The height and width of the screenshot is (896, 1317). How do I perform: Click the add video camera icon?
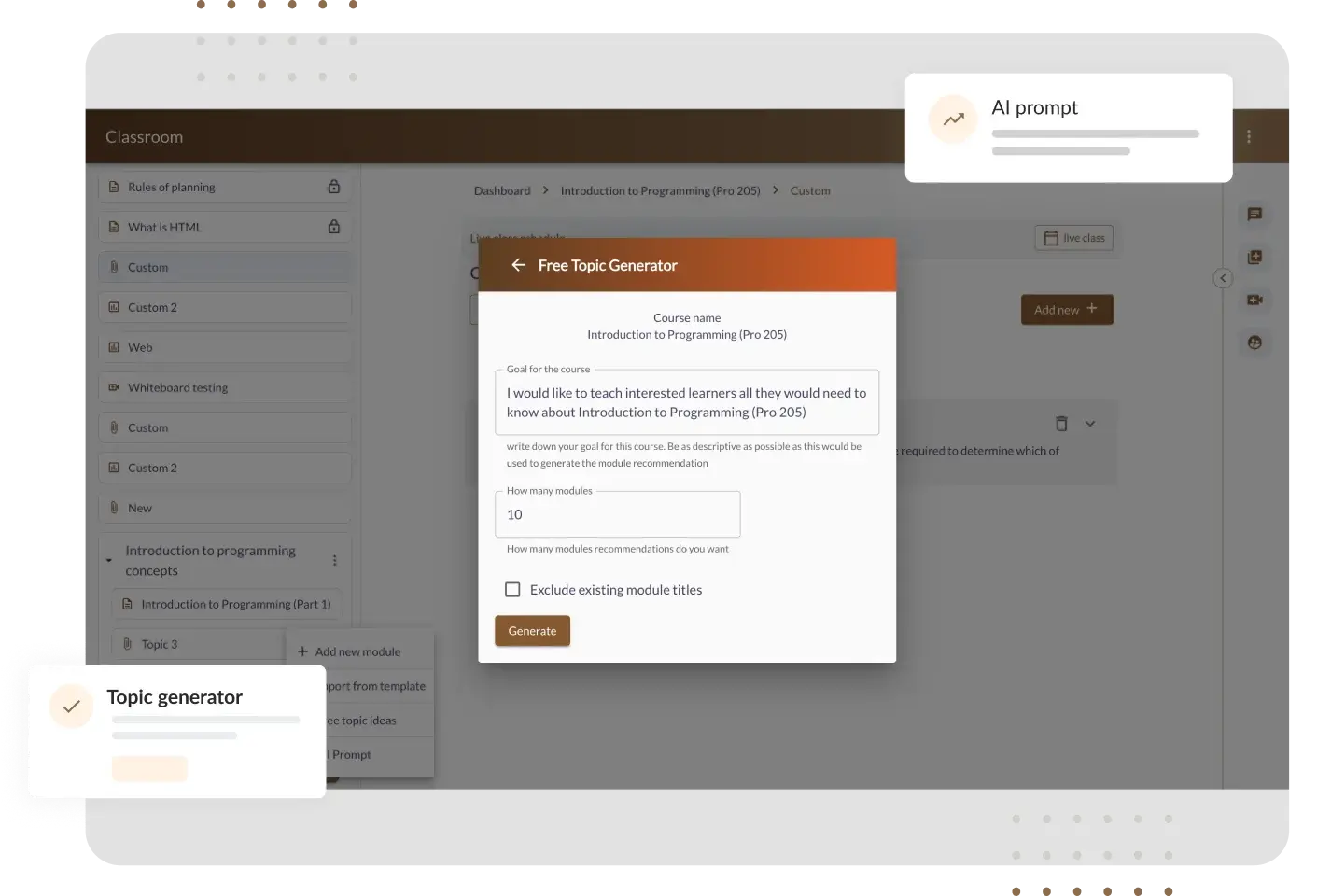point(1254,300)
